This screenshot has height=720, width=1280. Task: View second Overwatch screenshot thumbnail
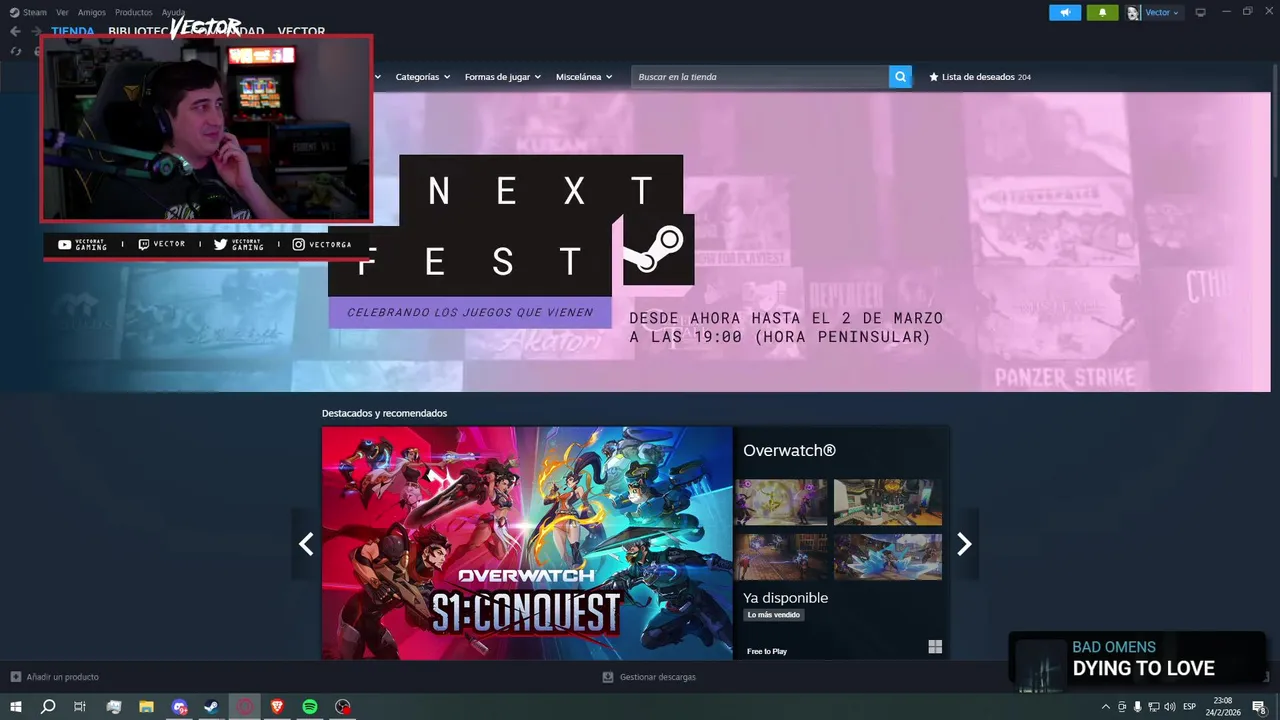click(888, 502)
